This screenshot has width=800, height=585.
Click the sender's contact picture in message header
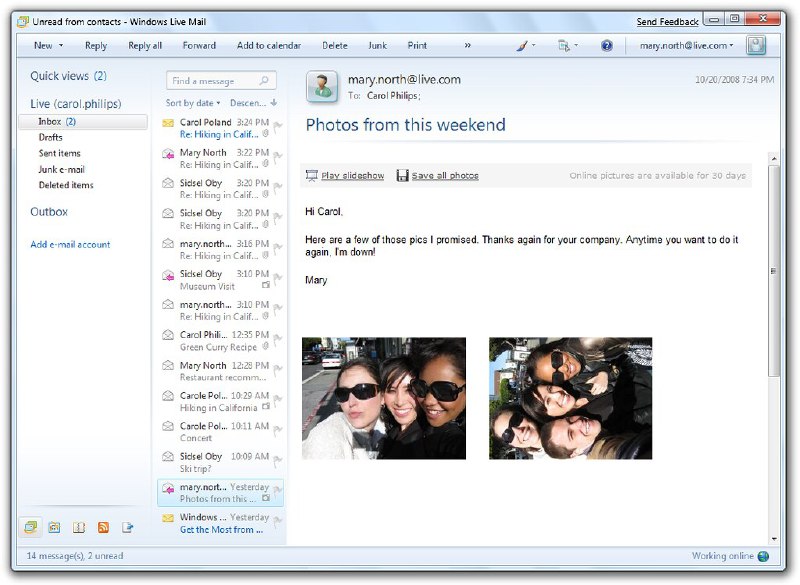coord(322,83)
